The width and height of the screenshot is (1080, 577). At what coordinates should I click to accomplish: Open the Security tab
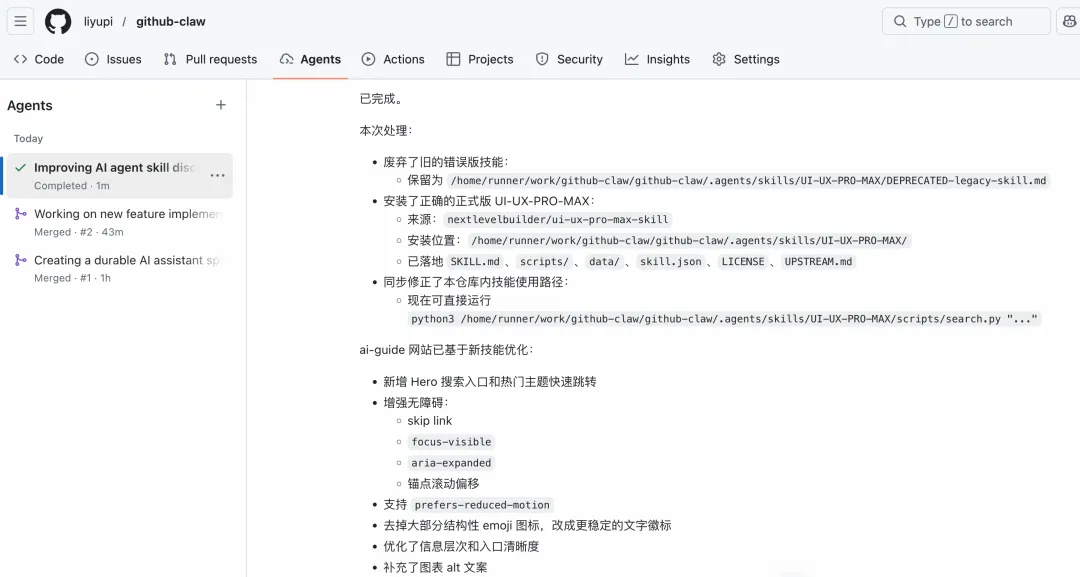569,59
